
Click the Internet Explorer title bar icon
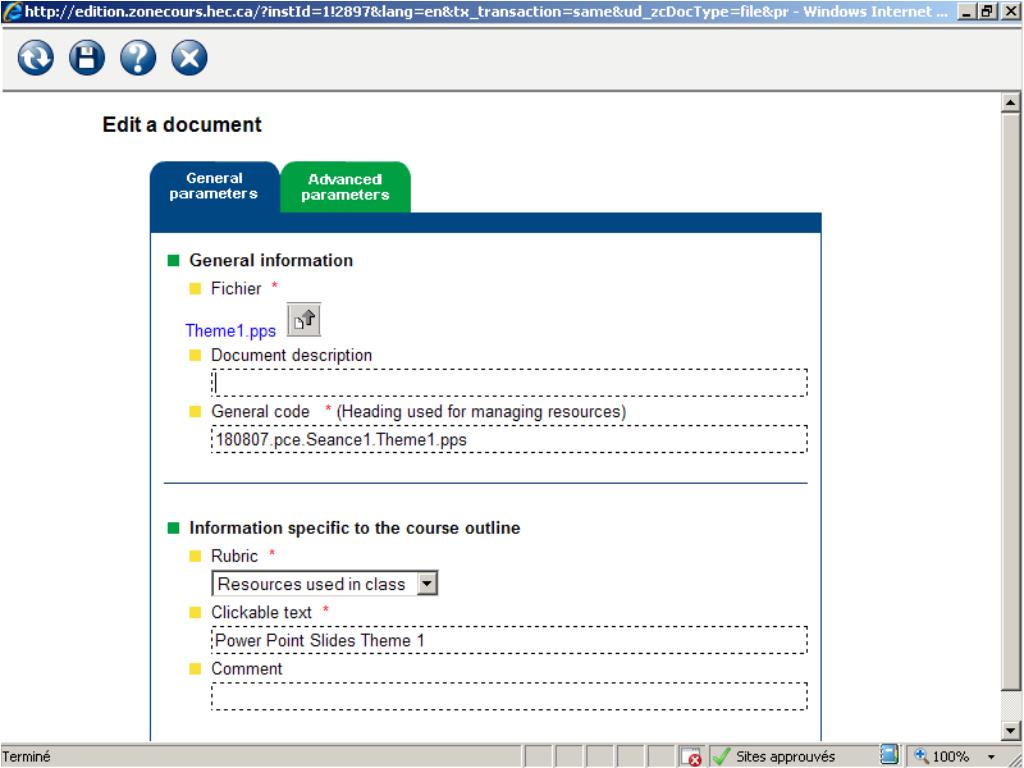coord(12,11)
